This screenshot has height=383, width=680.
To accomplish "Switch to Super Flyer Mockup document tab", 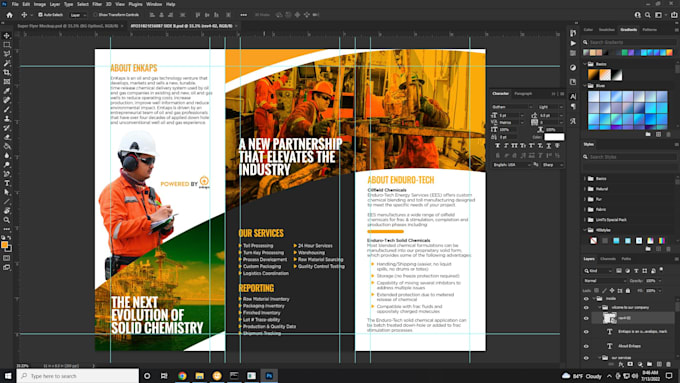I will (67, 26).
